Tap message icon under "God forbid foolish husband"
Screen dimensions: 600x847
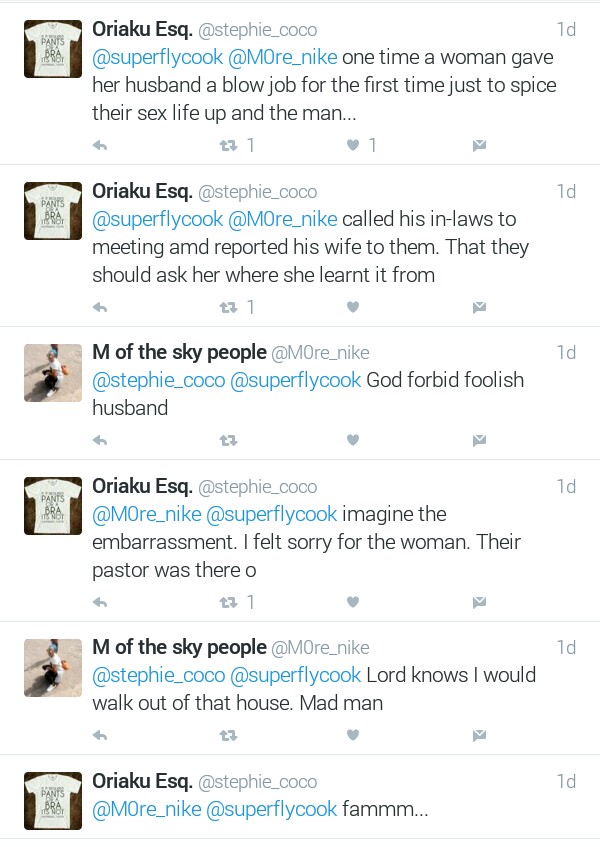click(479, 440)
